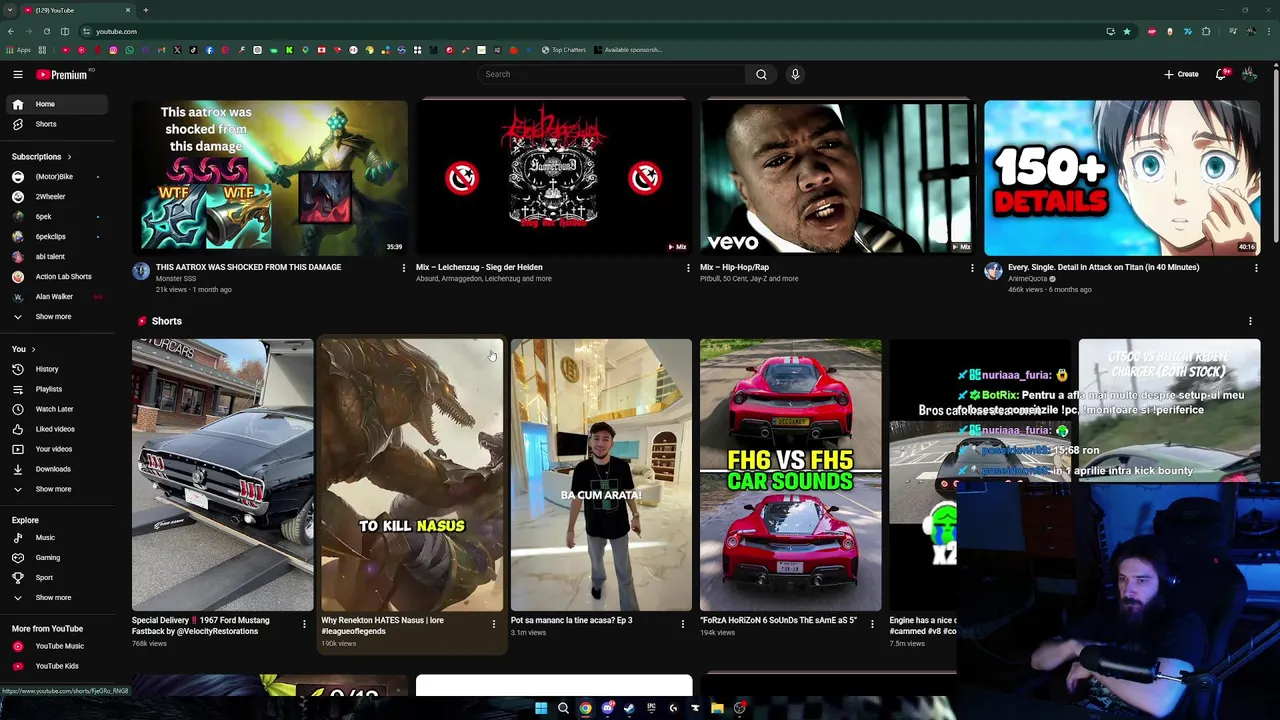The height and width of the screenshot is (720, 1280).
Task: Open the (Motor)Bike channel subscription
Action: pos(57,177)
